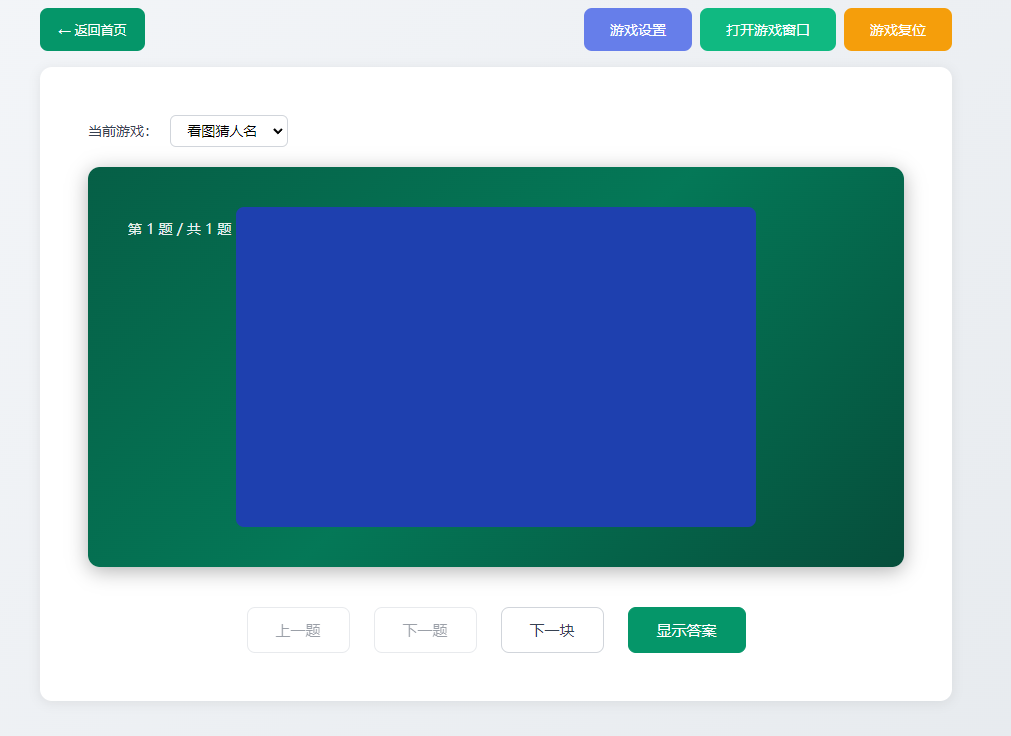Viewport: 1011px width, 736px height.
Task: Click the 当前游戏 label text
Action: click(x=117, y=130)
